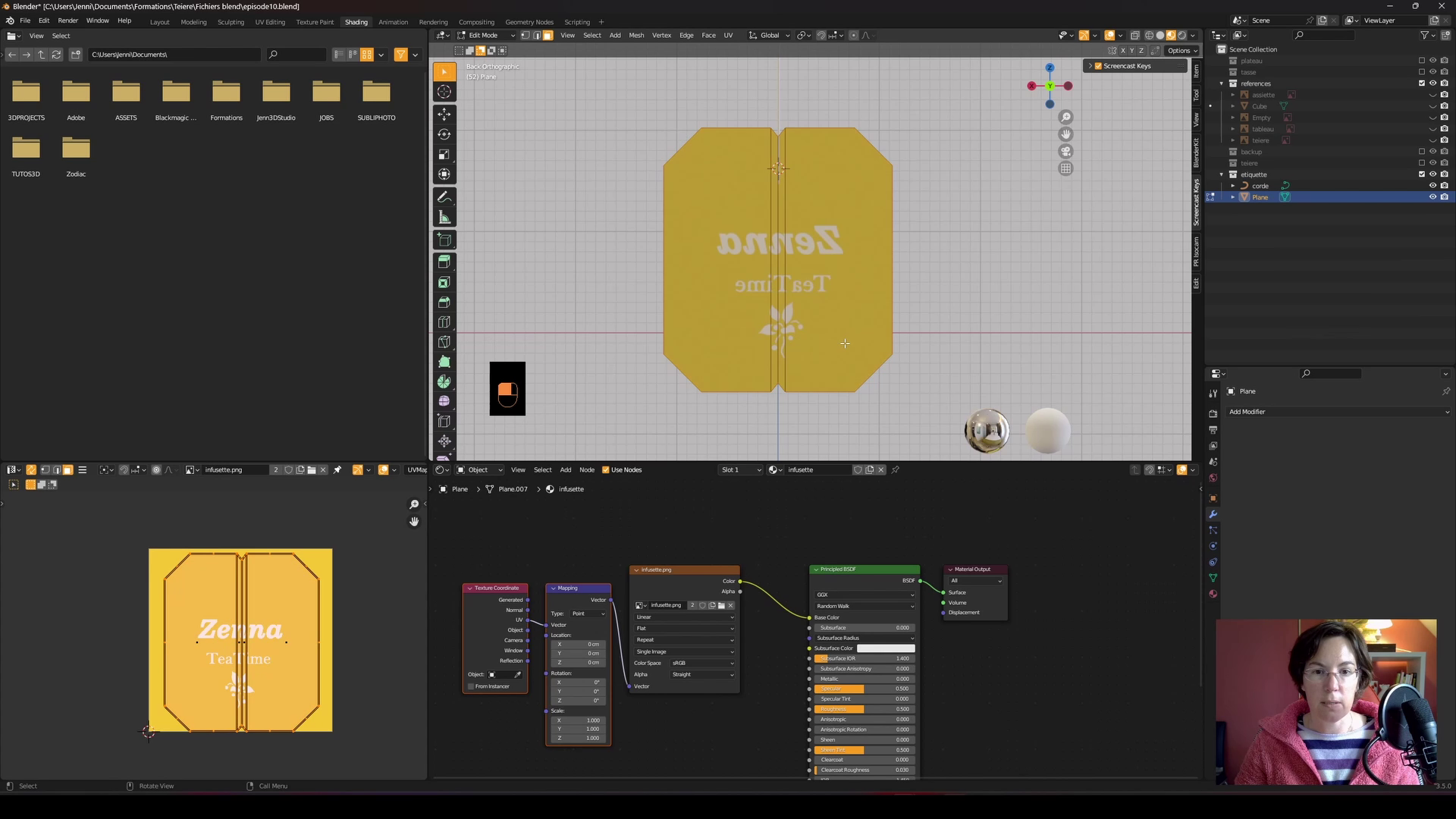Switch to the UV Editing workspace tab
The width and height of the screenshot is (1456, 819).
270,22
